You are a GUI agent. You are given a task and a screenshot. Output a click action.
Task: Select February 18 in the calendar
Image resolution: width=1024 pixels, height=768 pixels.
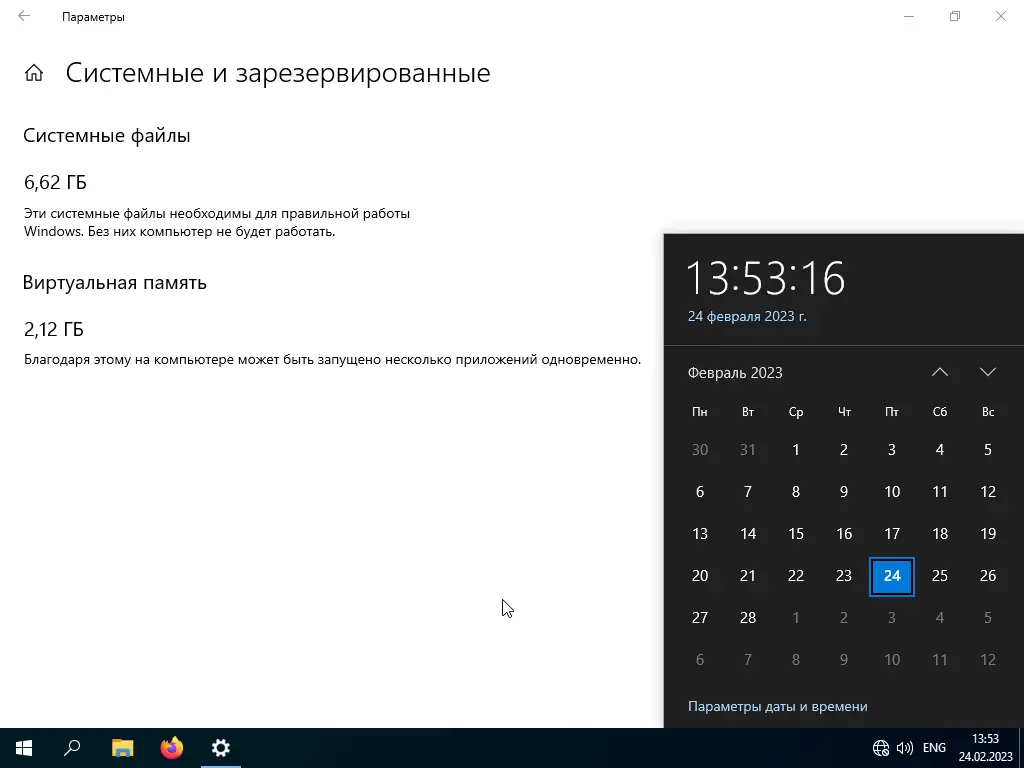(940, 534)
